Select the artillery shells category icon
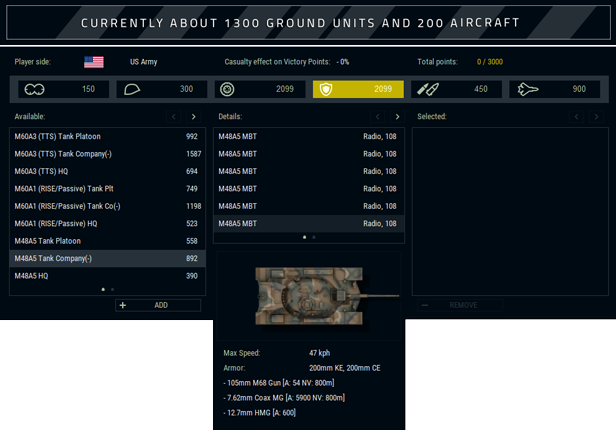The image size is (616, 430). 428,89
